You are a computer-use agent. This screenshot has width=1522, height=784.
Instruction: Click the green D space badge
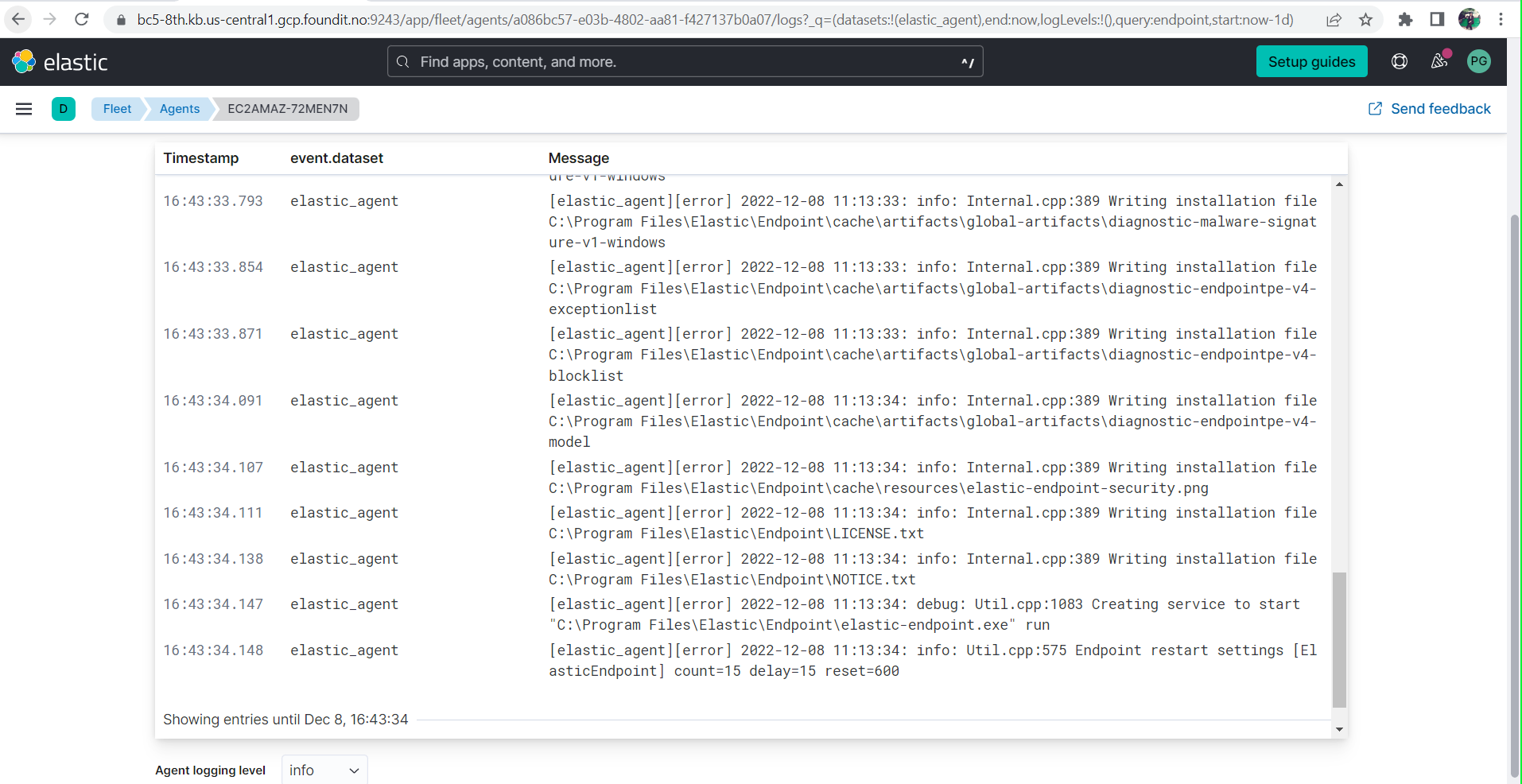pyautogui.click(x=64, y=109)
